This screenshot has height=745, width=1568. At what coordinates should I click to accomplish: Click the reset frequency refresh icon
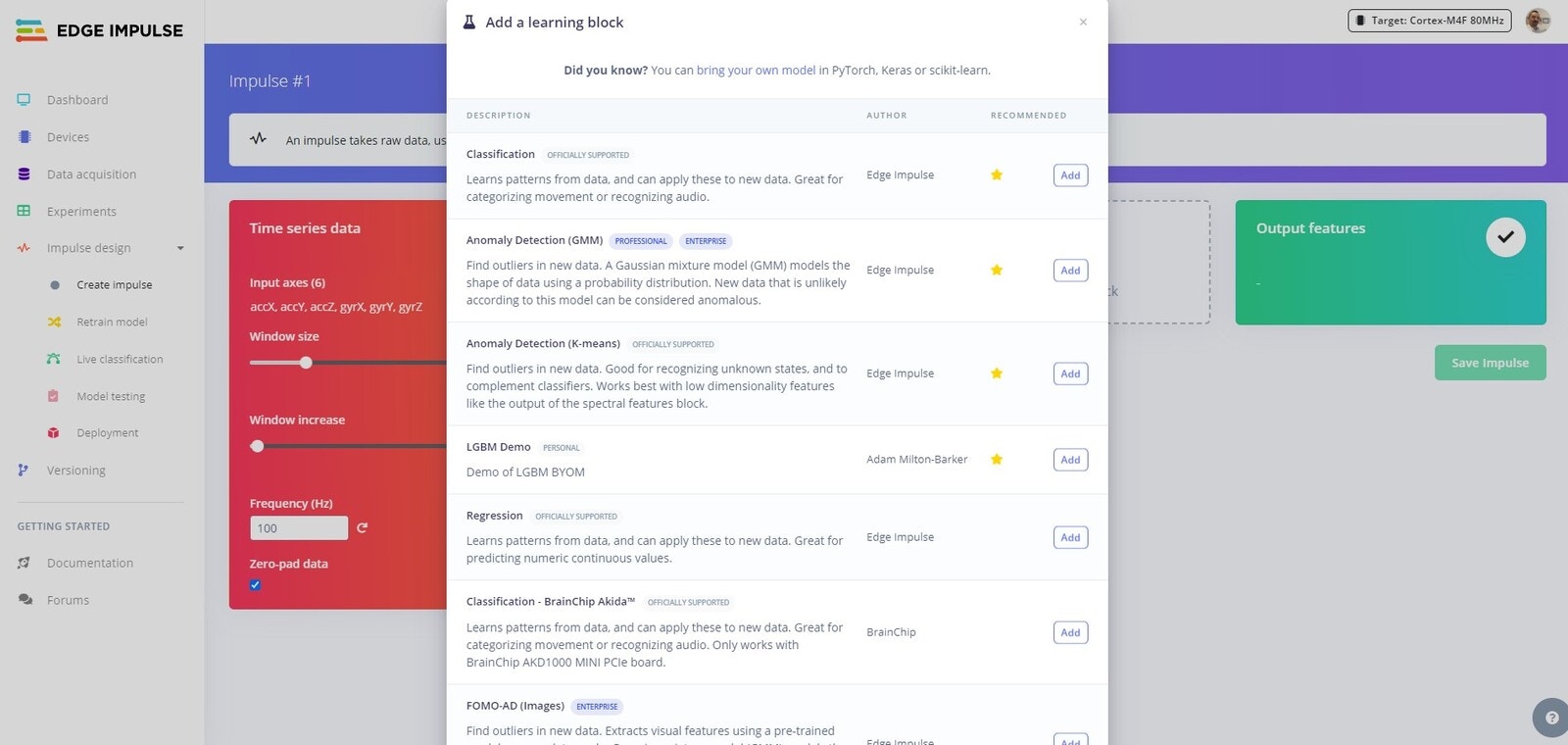[x=363, y=527]
